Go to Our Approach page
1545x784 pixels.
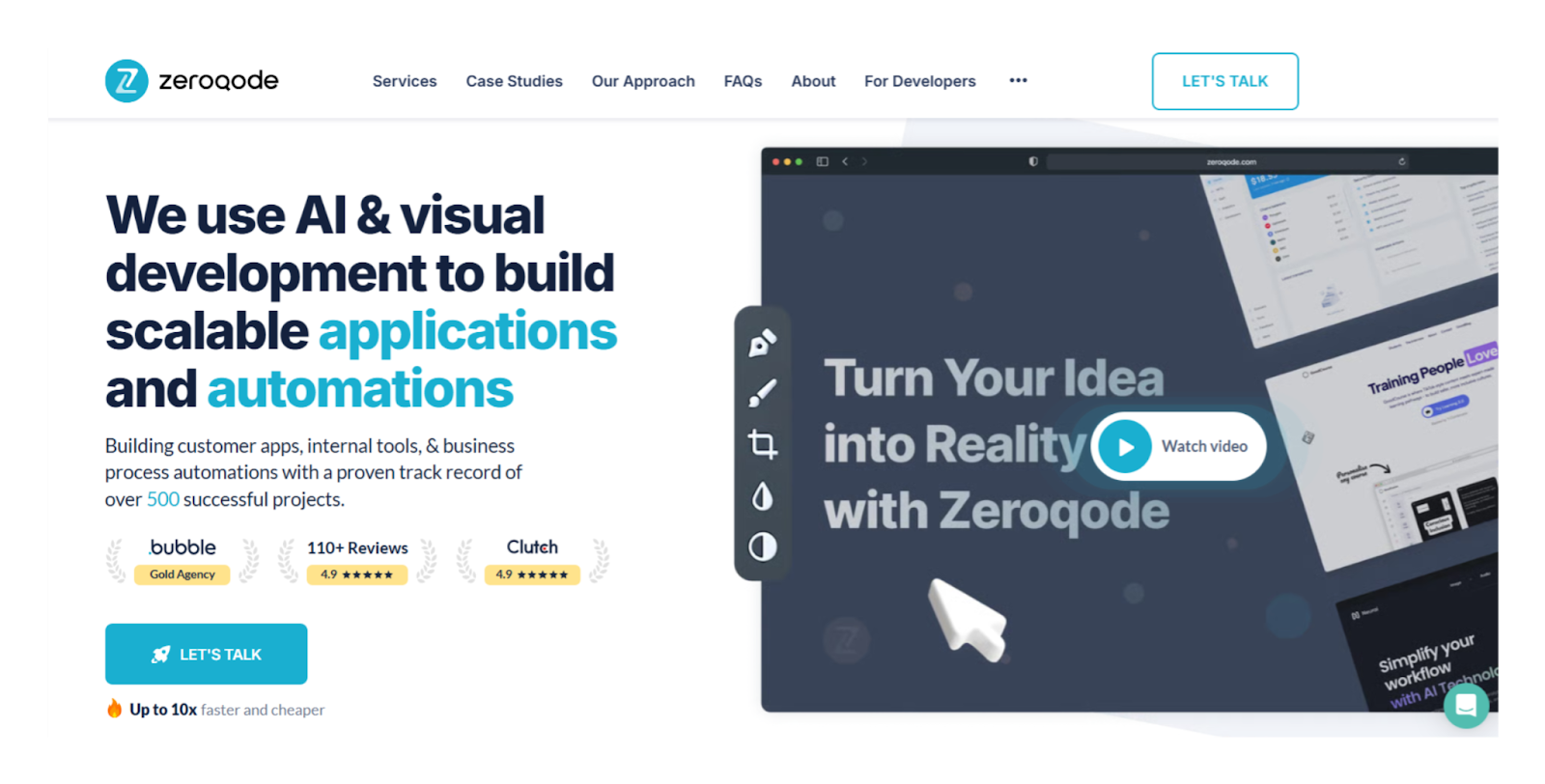point(643,81)
